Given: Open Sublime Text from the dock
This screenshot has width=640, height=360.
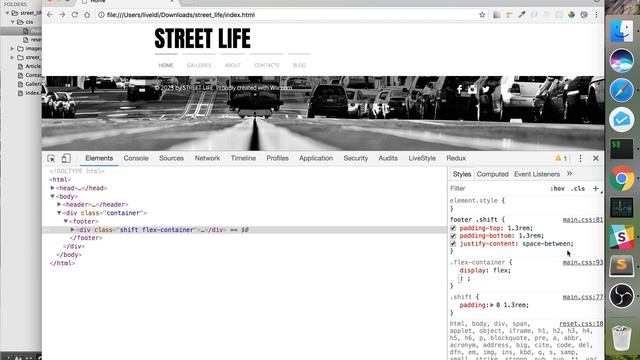Looking at the screenshot, I should coord(622,266).
